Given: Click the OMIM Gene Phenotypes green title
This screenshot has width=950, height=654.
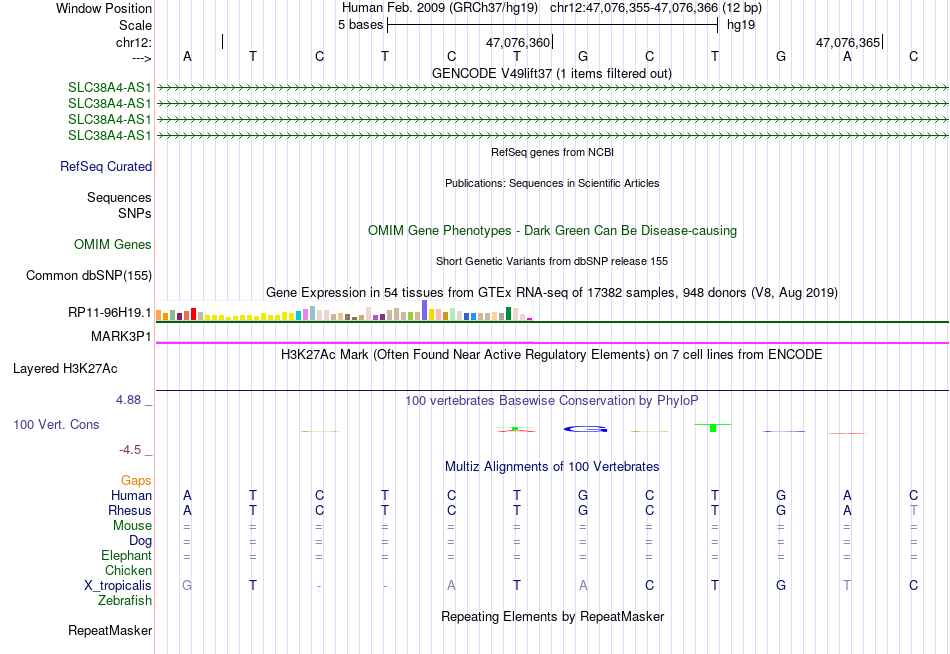Looking at the screenshot, I should pyautogui.click(x=552, y=230).
